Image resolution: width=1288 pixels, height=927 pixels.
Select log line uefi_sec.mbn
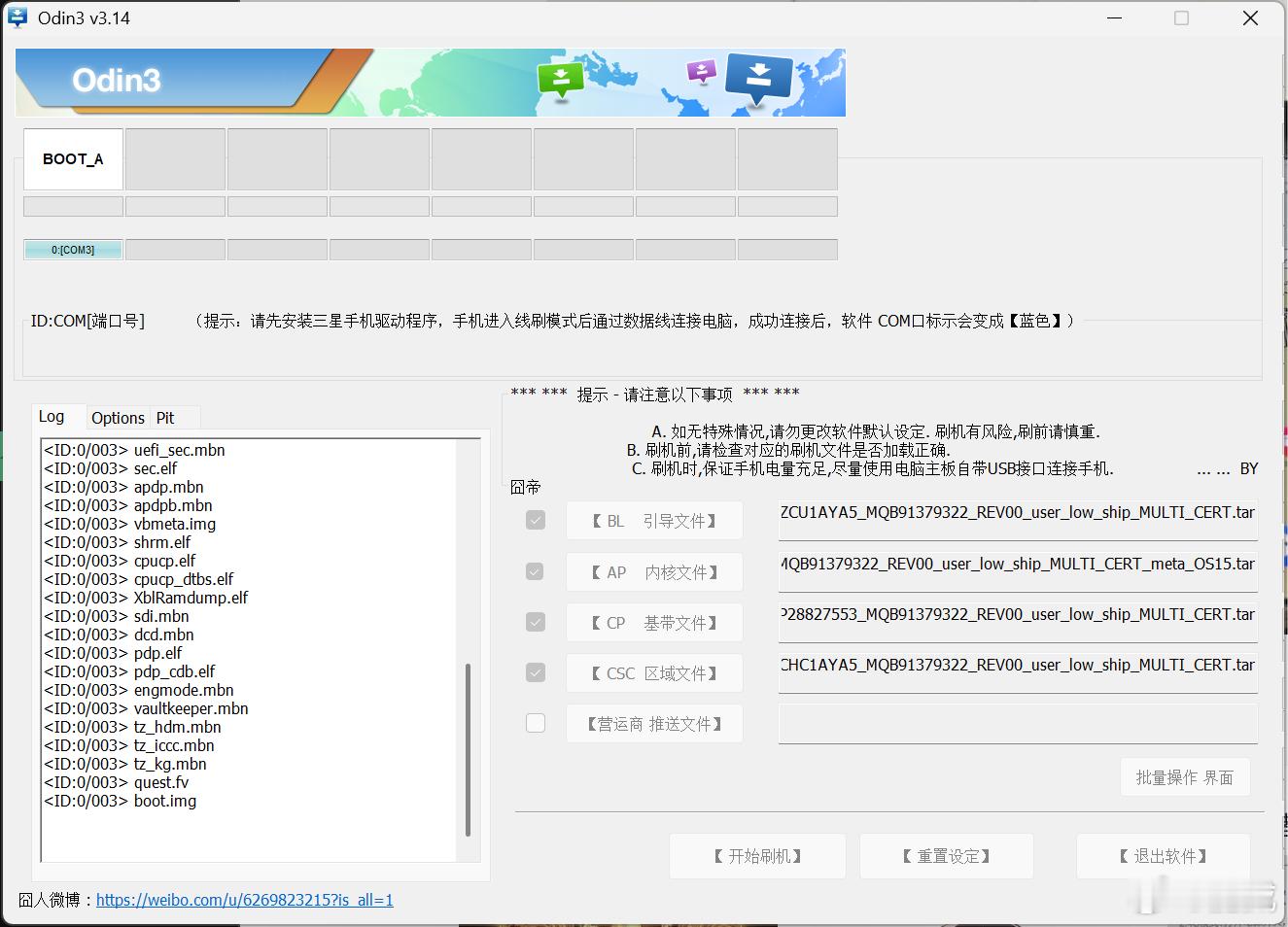pos(134,450)
